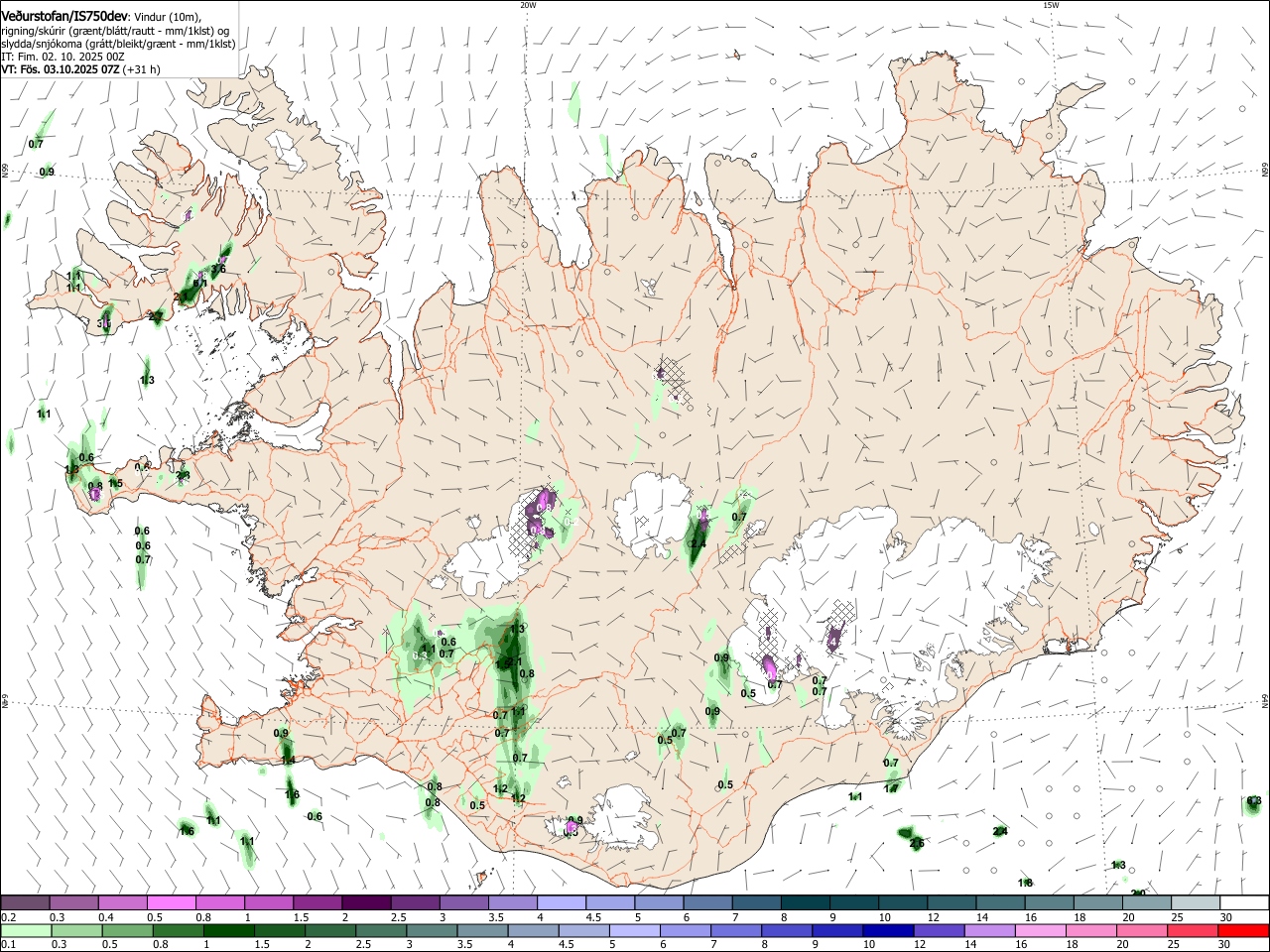The height and width of the screenshot is (952, 1270).
Task: Select the initial-time line reading 02. 10. 2025 00Z
Action: pos(63,58)
